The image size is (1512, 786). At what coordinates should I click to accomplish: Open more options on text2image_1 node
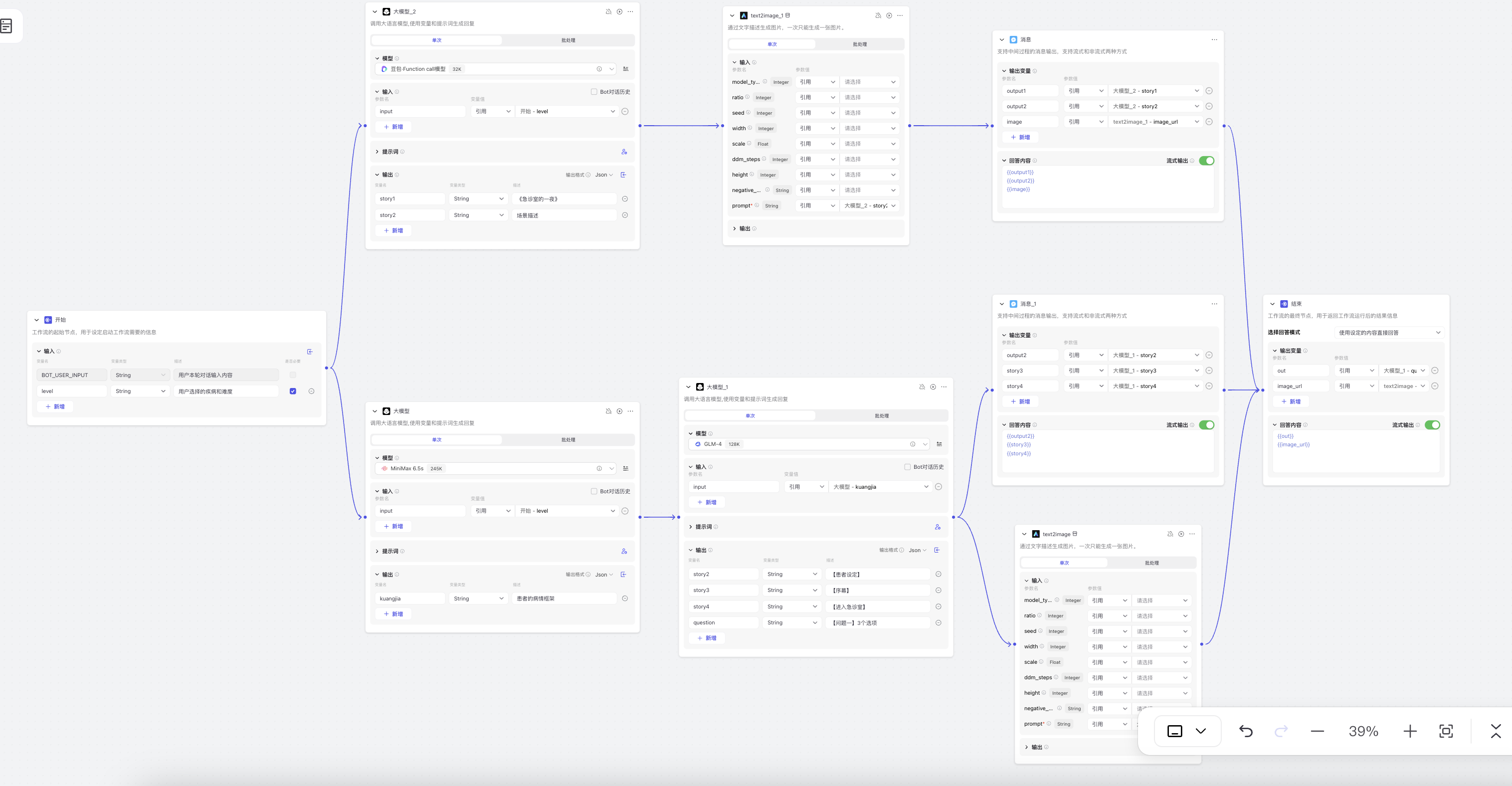pyautogui.click(x=900, y=16)
